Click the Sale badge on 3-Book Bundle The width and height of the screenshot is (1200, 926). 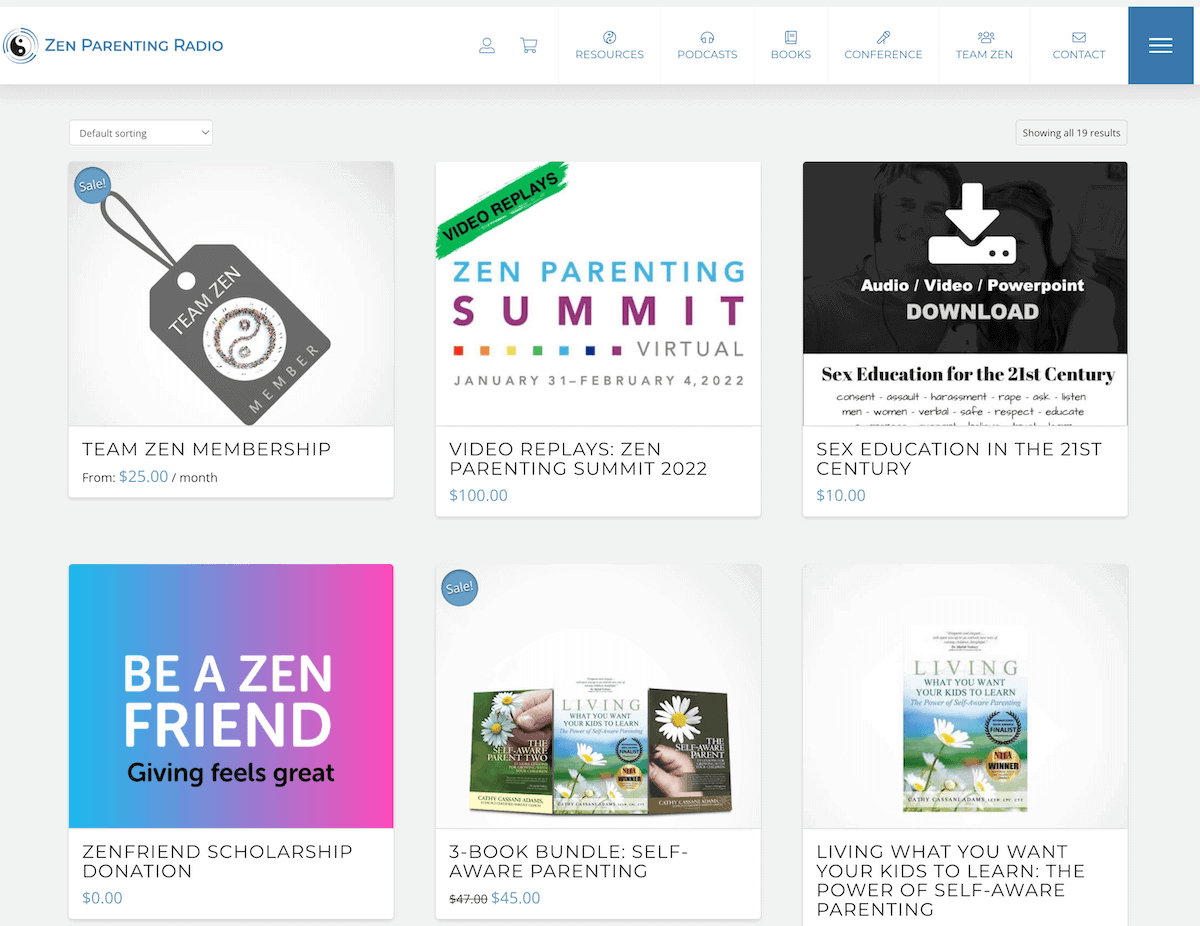pos(460,586)
